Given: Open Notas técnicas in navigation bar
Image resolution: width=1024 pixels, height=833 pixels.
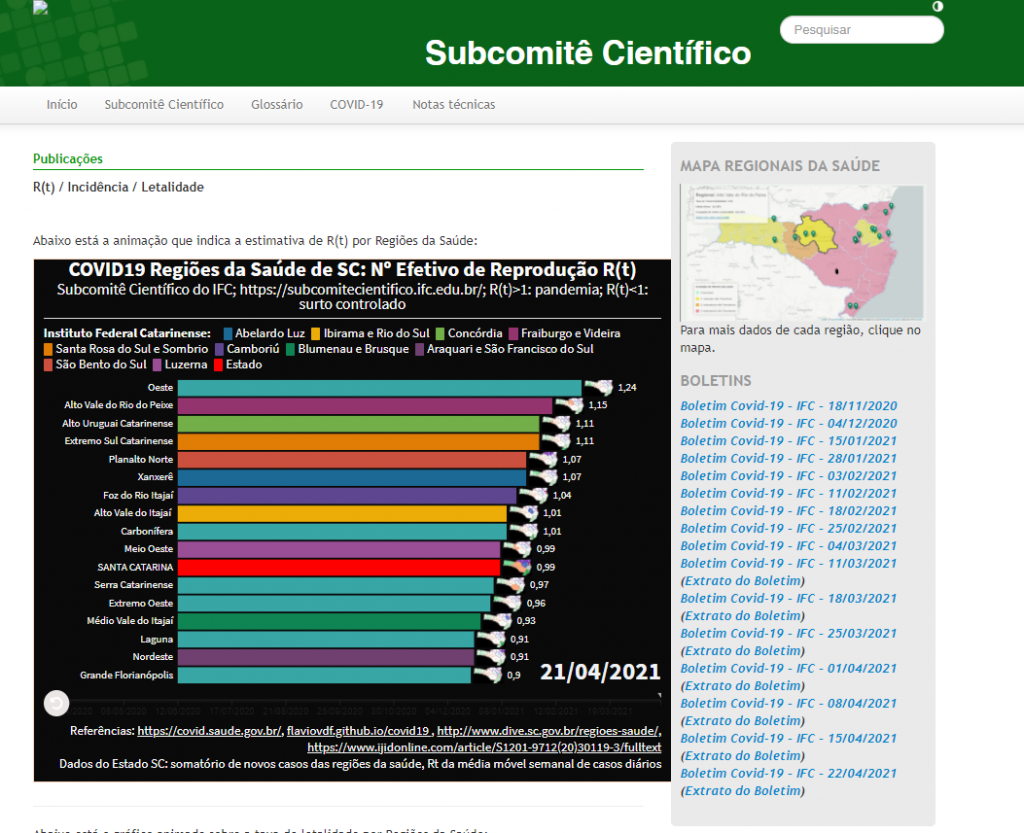Looking at the screenshot, I should pyautogui.click(x=453, y=105).
